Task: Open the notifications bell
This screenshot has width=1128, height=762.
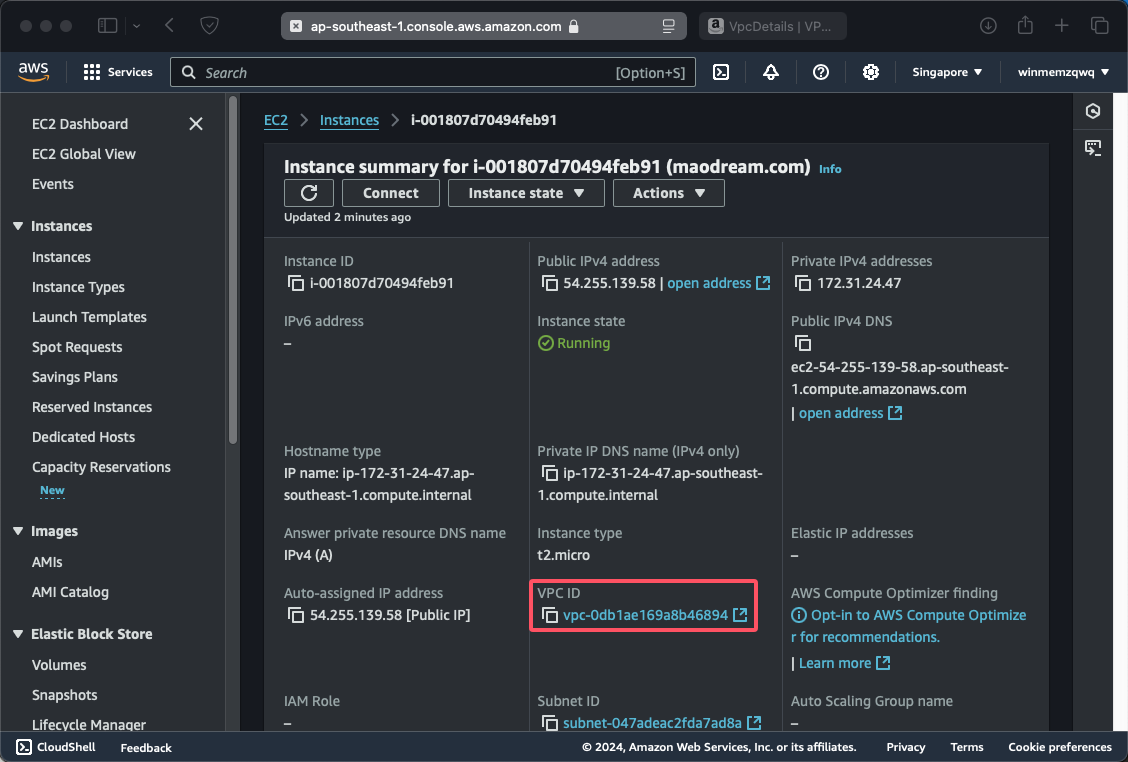Action: [770, 72]
